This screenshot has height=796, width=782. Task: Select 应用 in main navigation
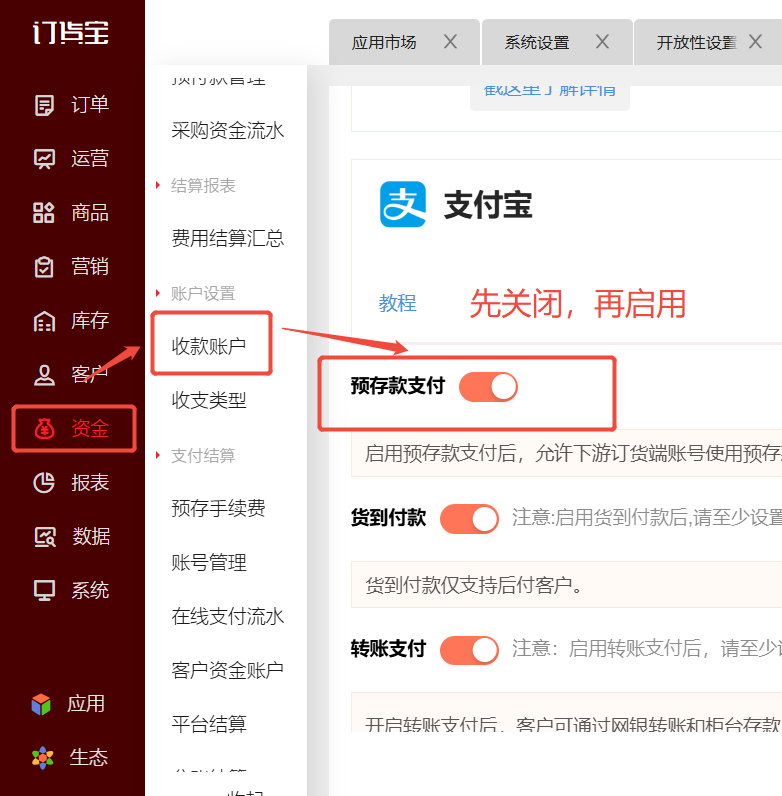pyautogui.click(x=86, y=705)
